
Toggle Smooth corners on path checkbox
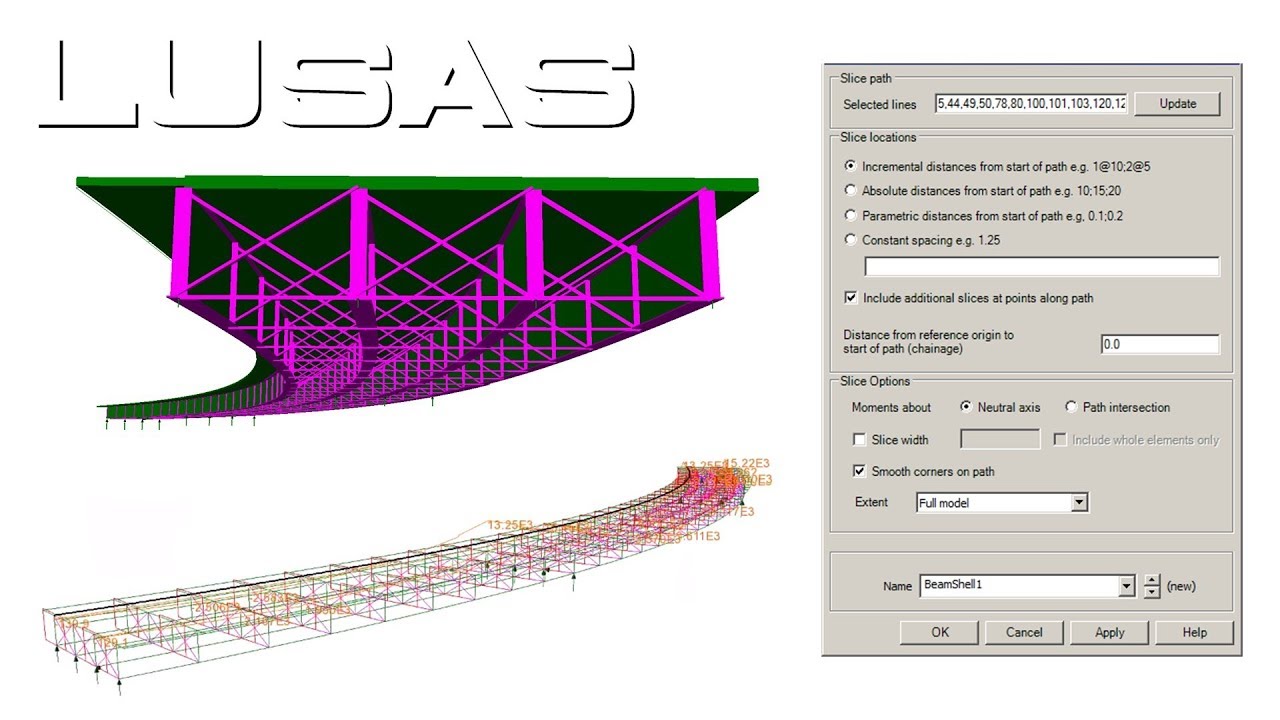pos(859,471)
